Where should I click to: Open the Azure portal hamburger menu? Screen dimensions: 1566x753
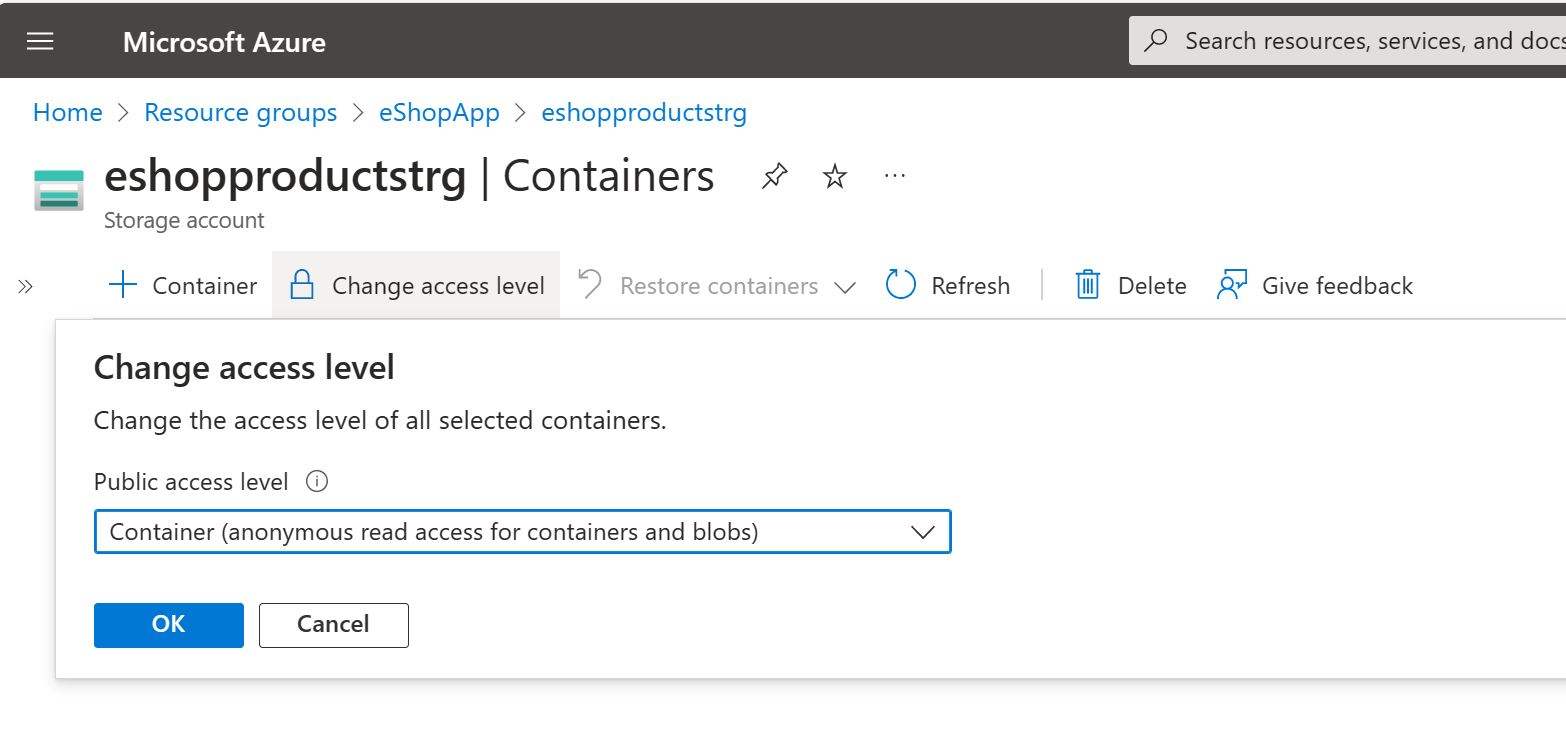(40, 41)
